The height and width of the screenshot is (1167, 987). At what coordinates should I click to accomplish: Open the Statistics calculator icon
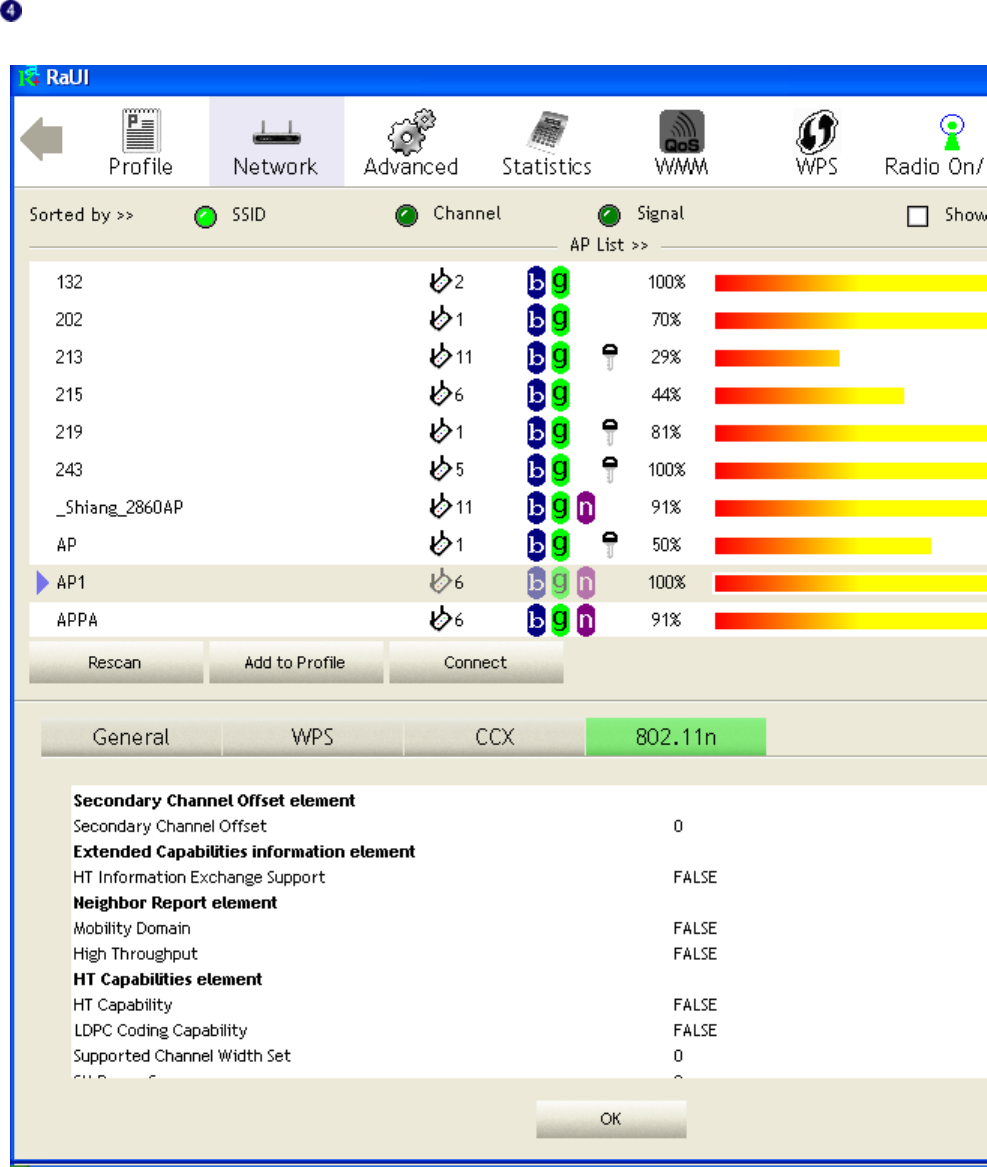tap(547, 131)
